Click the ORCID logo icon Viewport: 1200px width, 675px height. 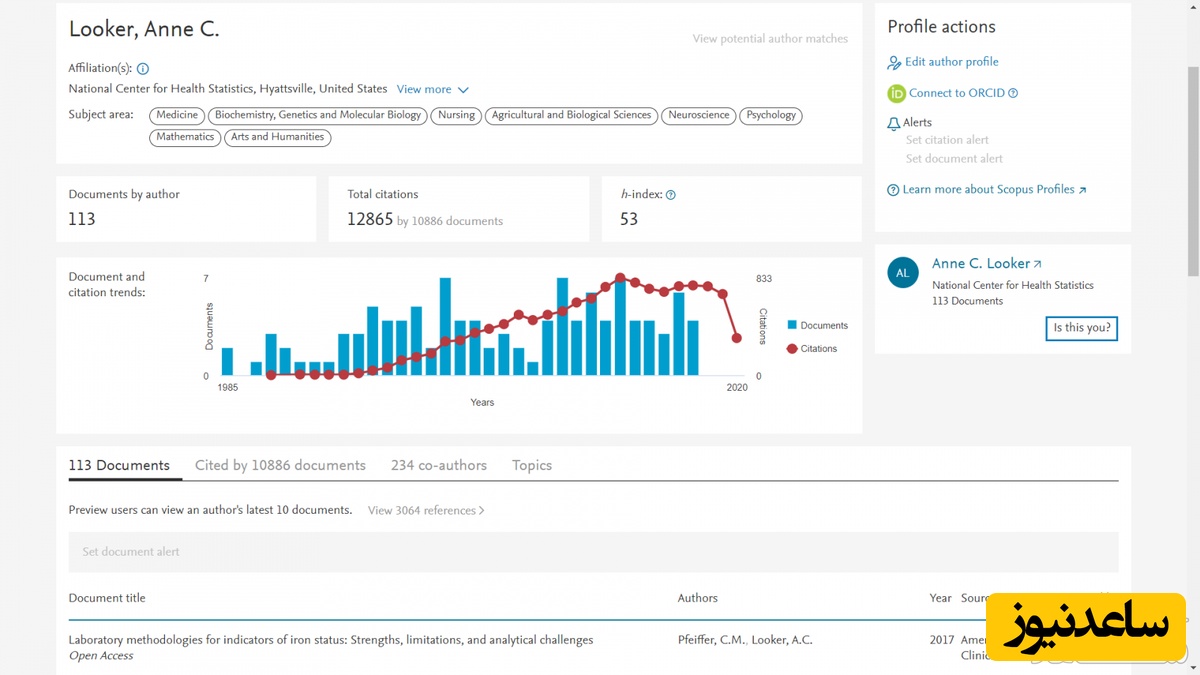tap(896, 93)
